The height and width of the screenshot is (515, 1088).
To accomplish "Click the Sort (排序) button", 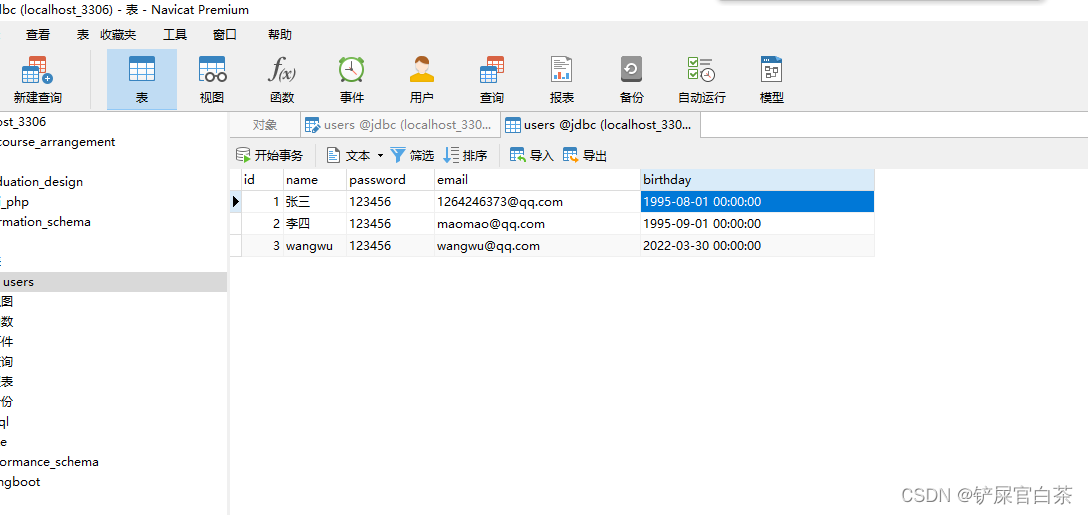I will (466, 155).
